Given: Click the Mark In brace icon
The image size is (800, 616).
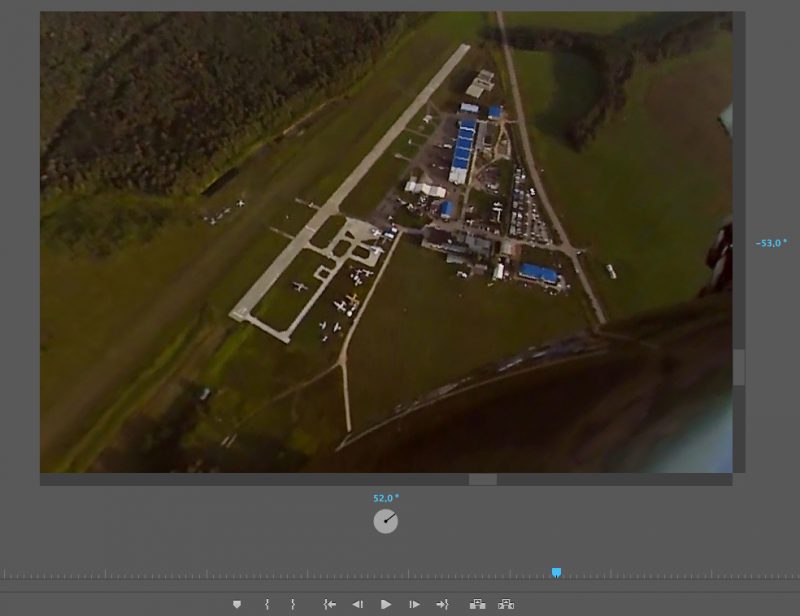Looking at the screenshot, I should click(267, 604).
